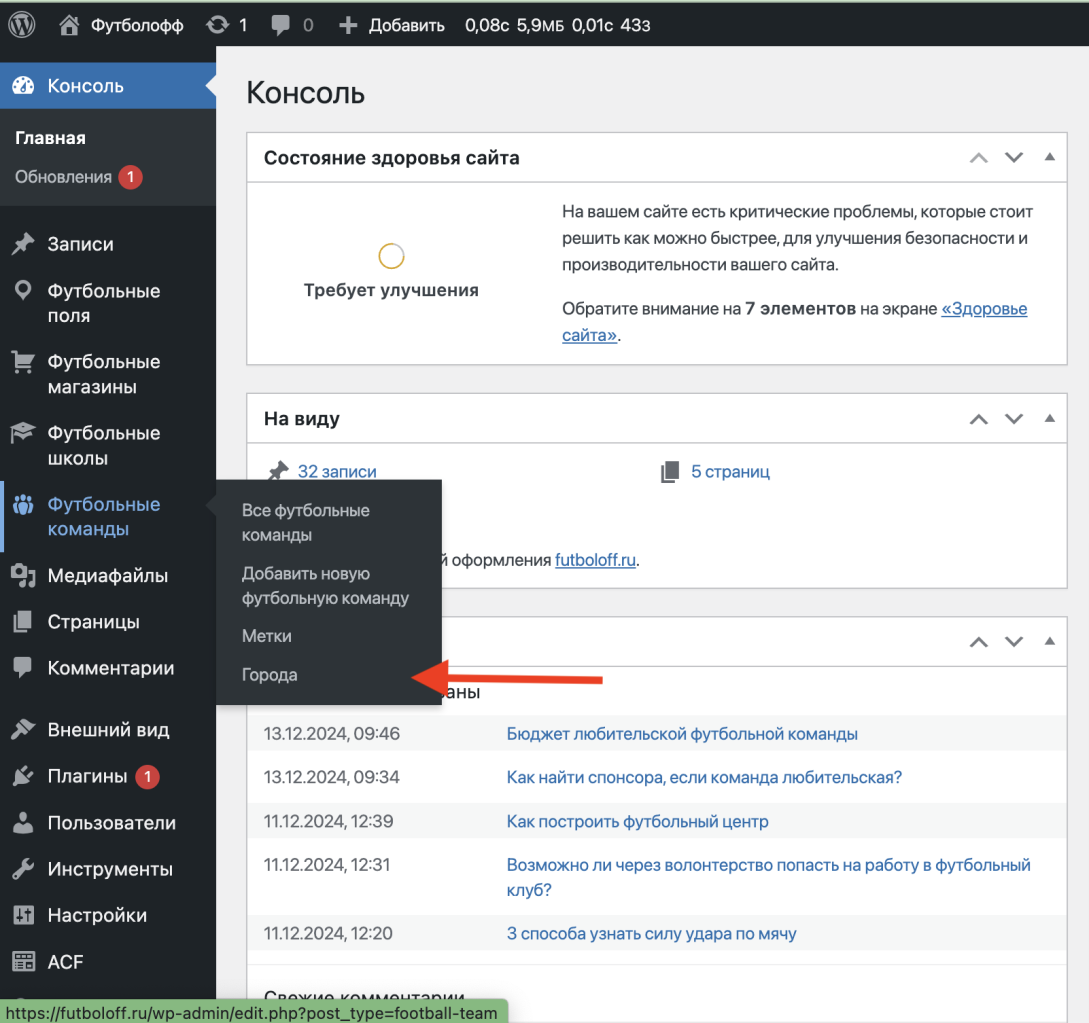Open the futboloff.ru theme link
The height and width of the screenshot is (1023, 1089).
coord(595,560)
